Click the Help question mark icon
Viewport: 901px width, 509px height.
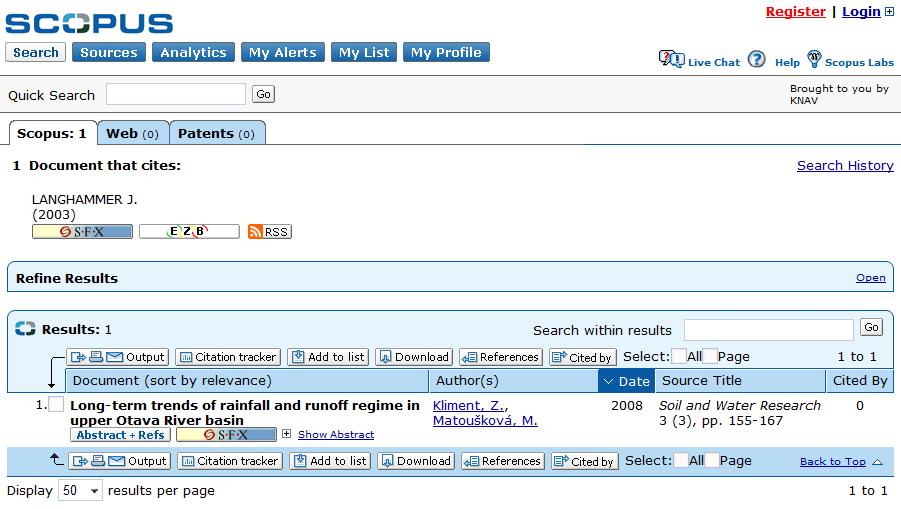pos(756,59)
